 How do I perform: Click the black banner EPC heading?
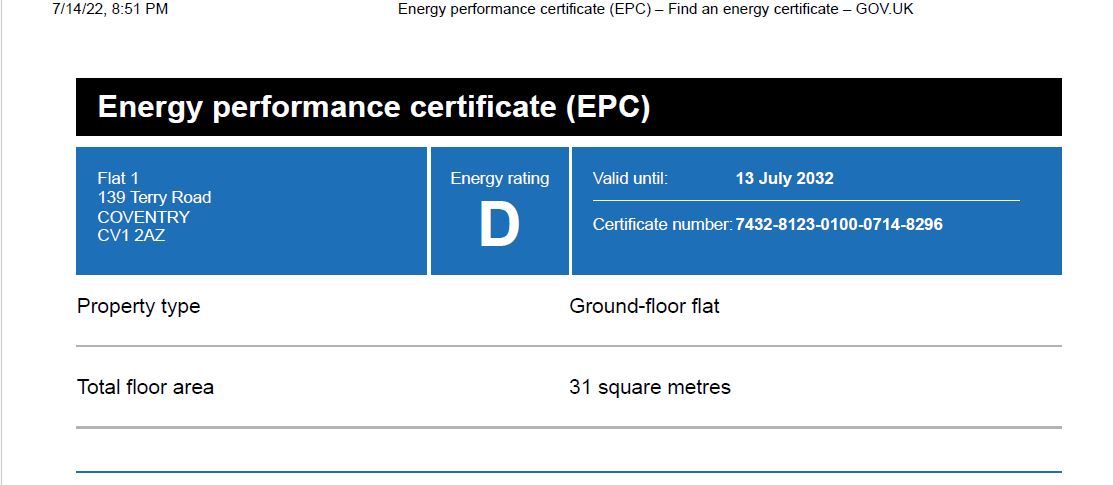[374, 107]
